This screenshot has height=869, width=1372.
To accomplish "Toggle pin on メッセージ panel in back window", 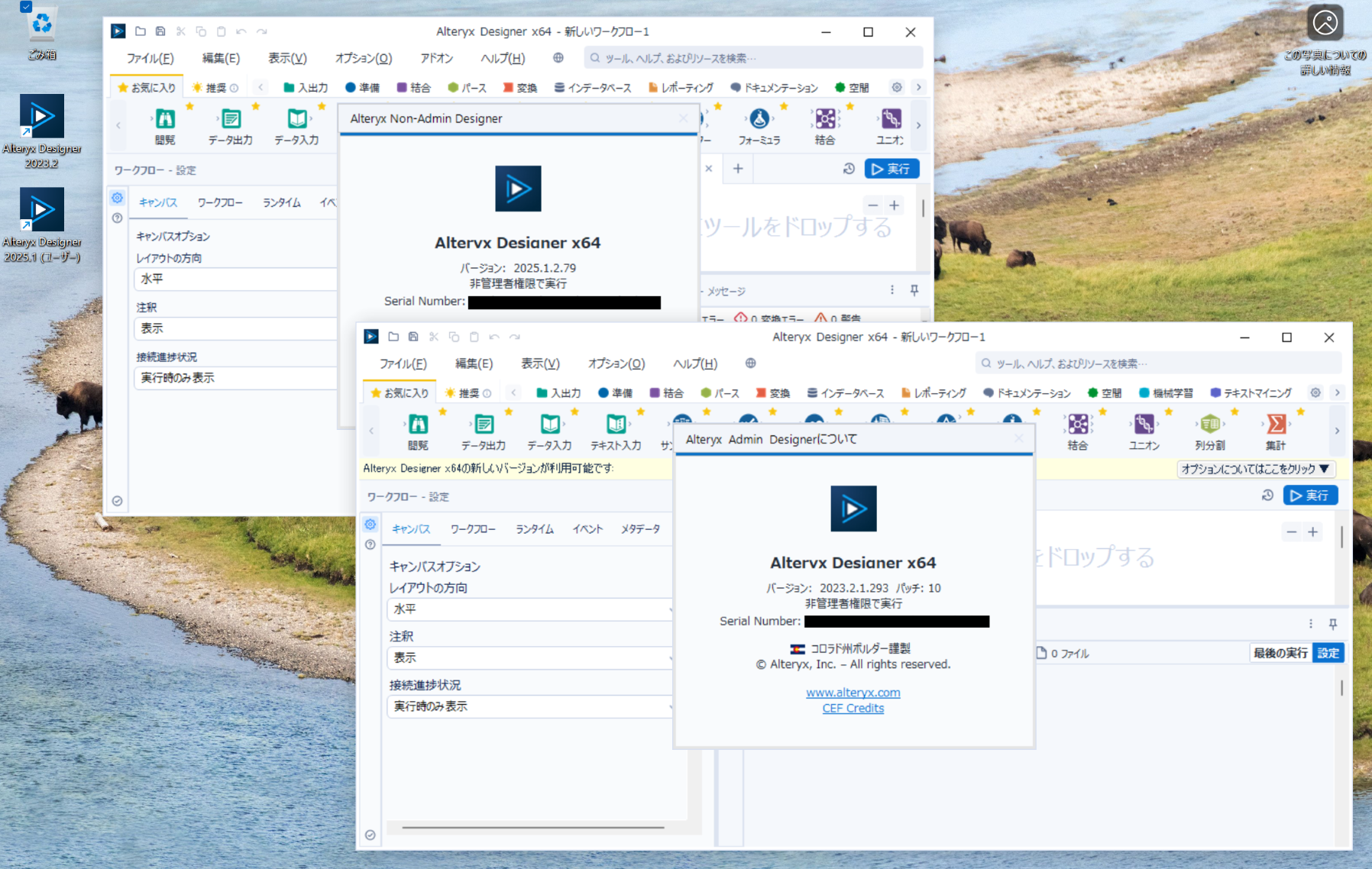I will pyautogui.click(x=914, y=290).
